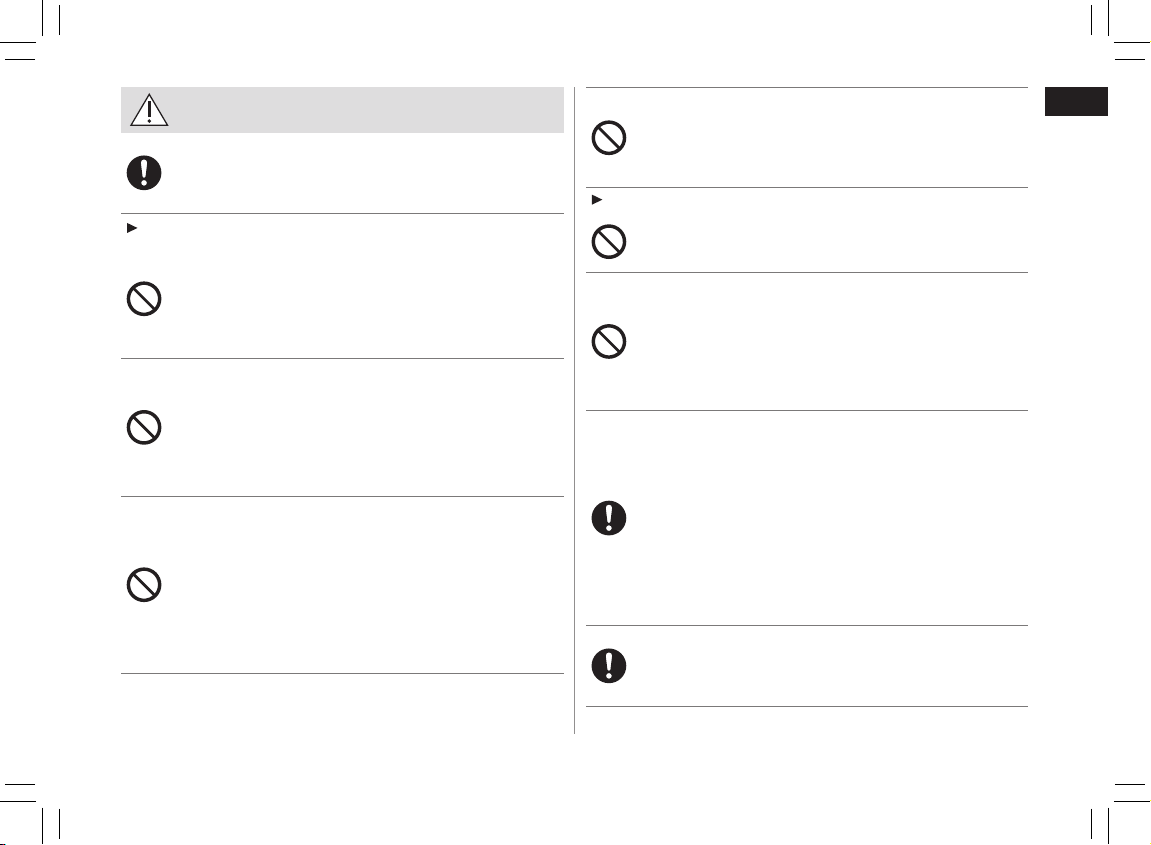Open the black section tab at page edge
This screenshot has height=845, width=1151.
tap(1076, 101)
